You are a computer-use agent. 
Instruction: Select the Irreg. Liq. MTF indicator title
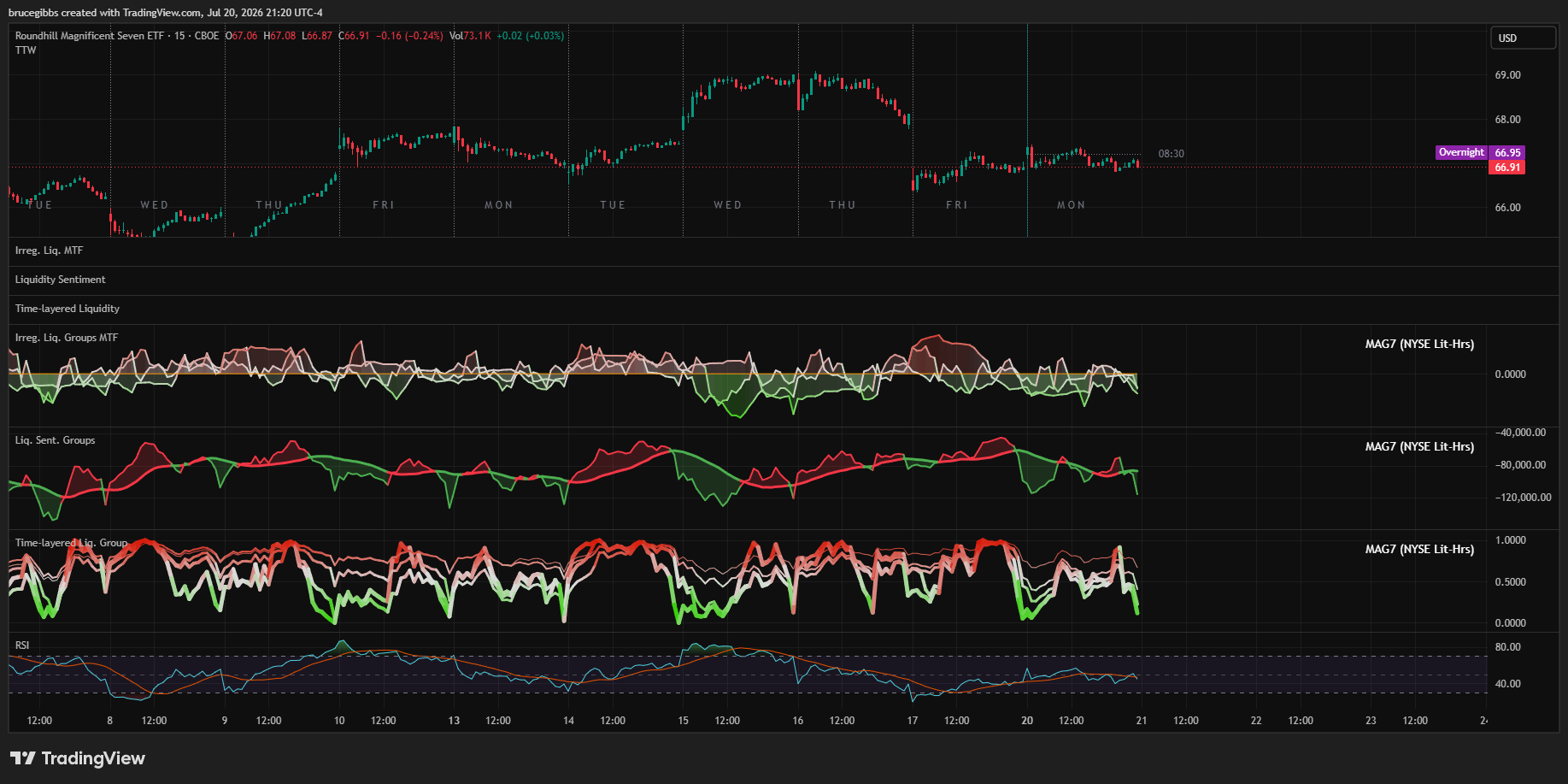tap(49, 251)
